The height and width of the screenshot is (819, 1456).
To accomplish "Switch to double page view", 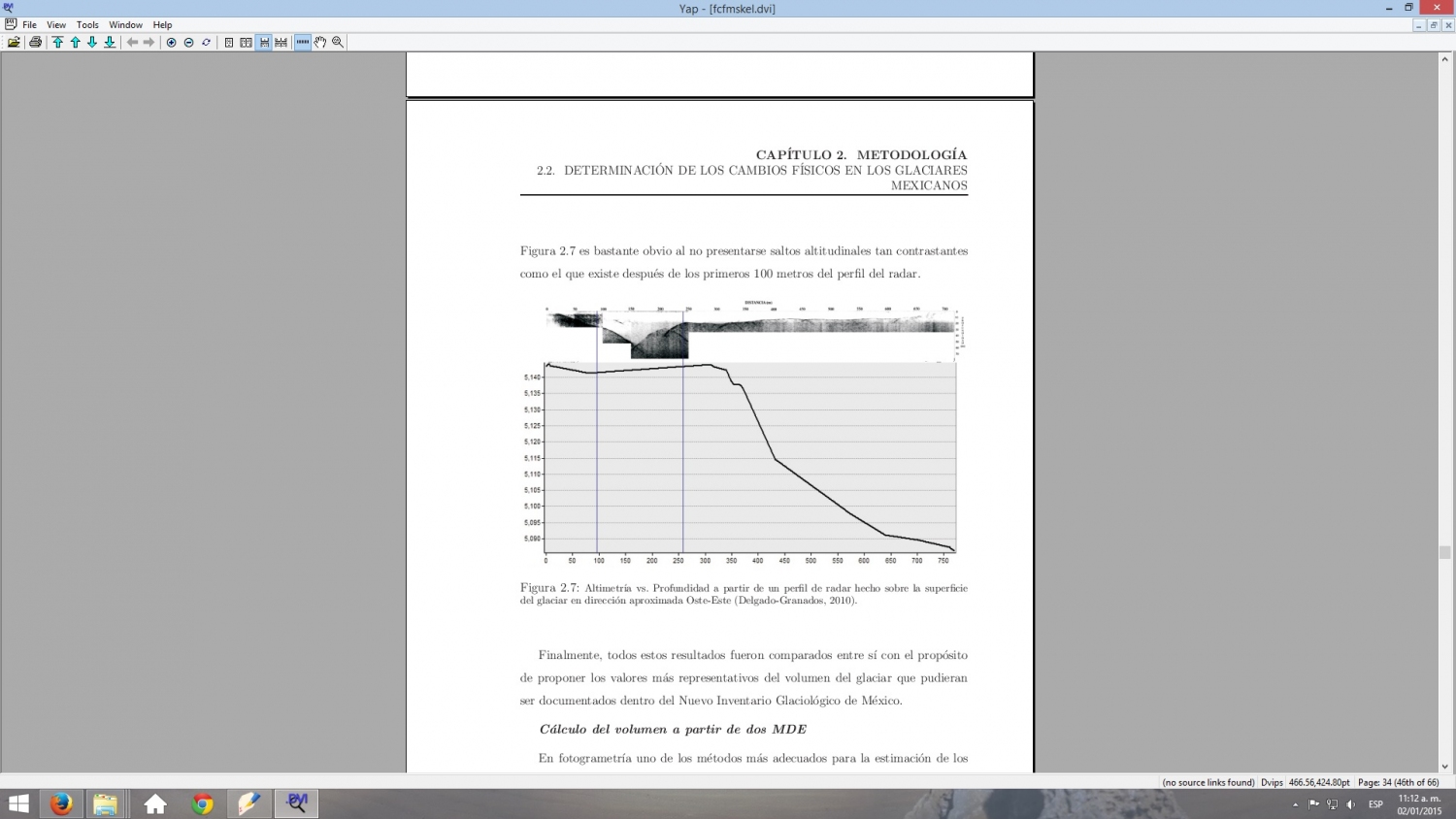I will point(247,43).
